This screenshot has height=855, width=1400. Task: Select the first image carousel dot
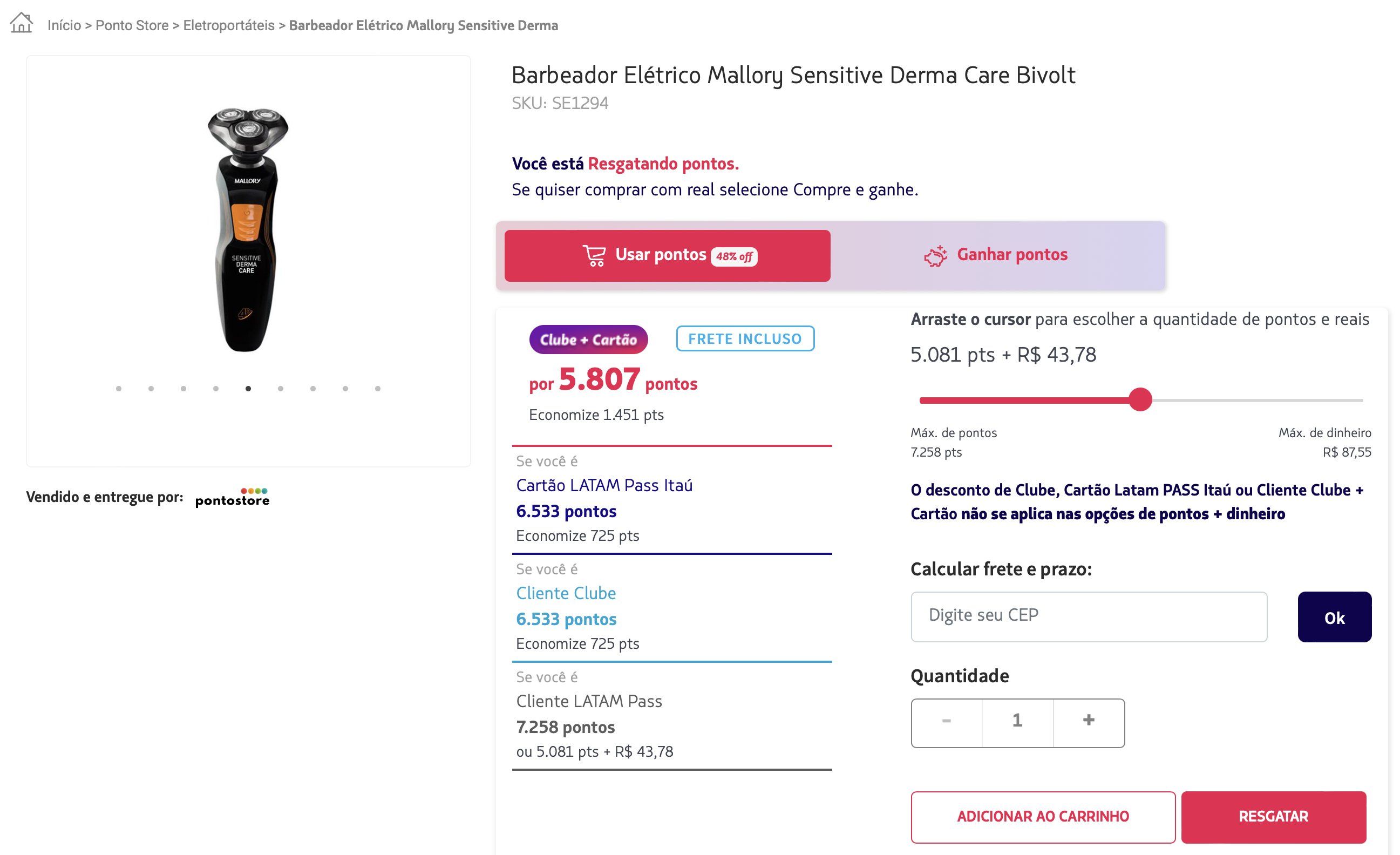119,389
